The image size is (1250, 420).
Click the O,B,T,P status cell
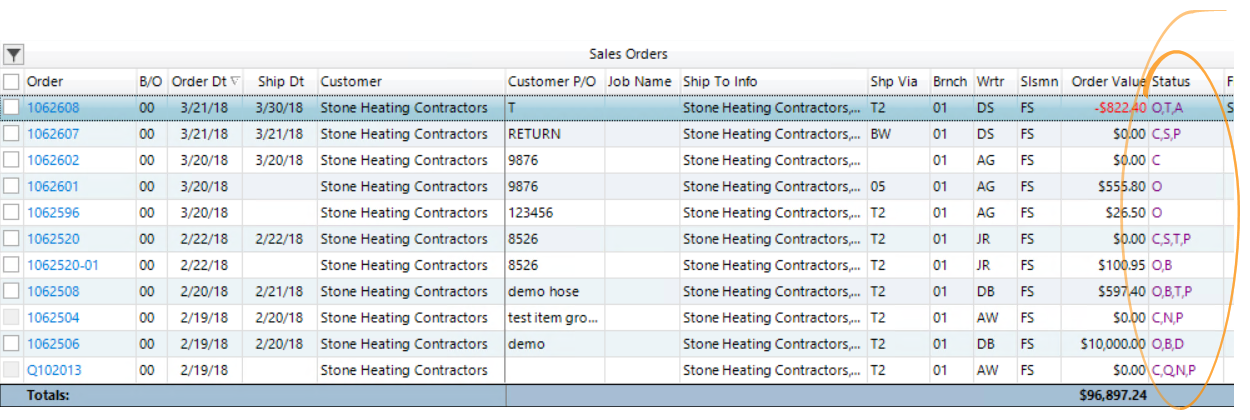tap(1172, 291)
